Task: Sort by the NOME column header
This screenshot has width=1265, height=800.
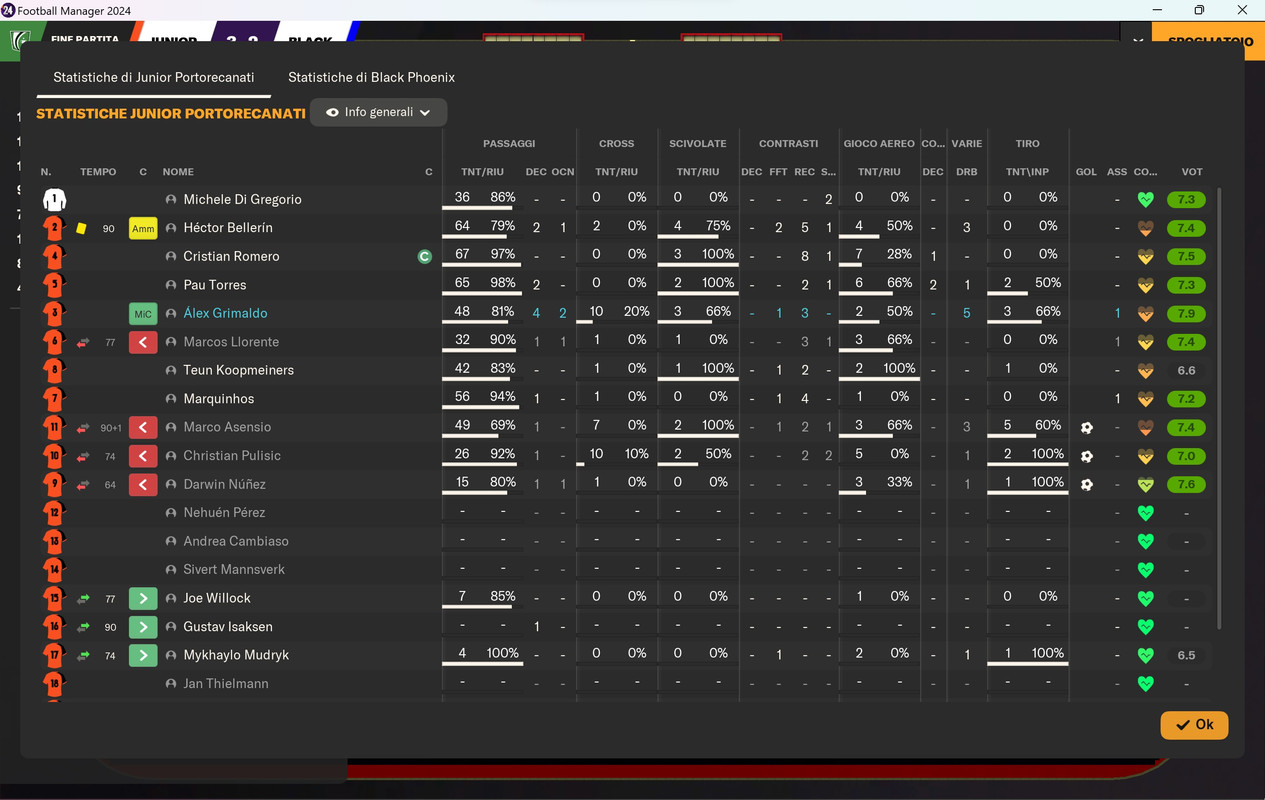Action: [x=178, y=172]
